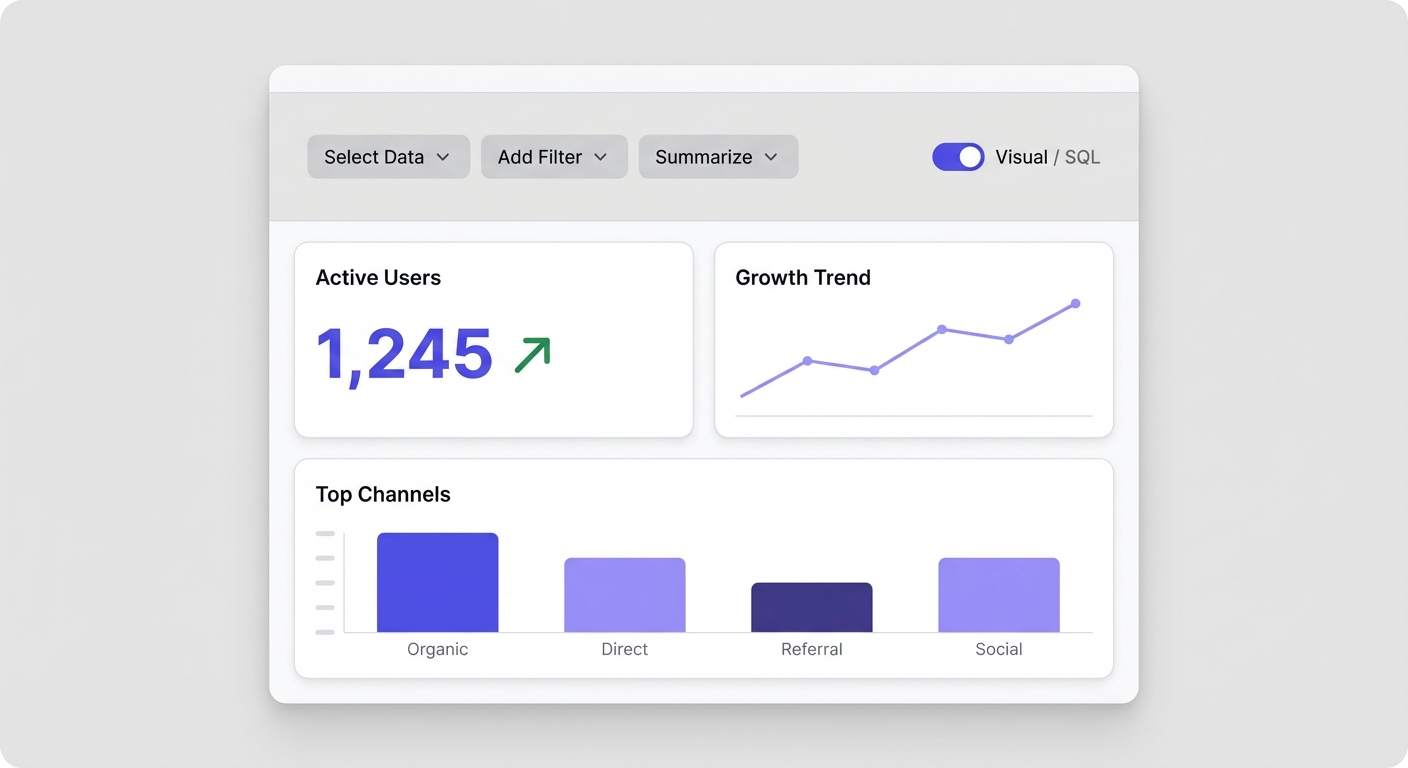Expand the Summarize dropdown
The image size is (1408, 768).
point(718,157)
